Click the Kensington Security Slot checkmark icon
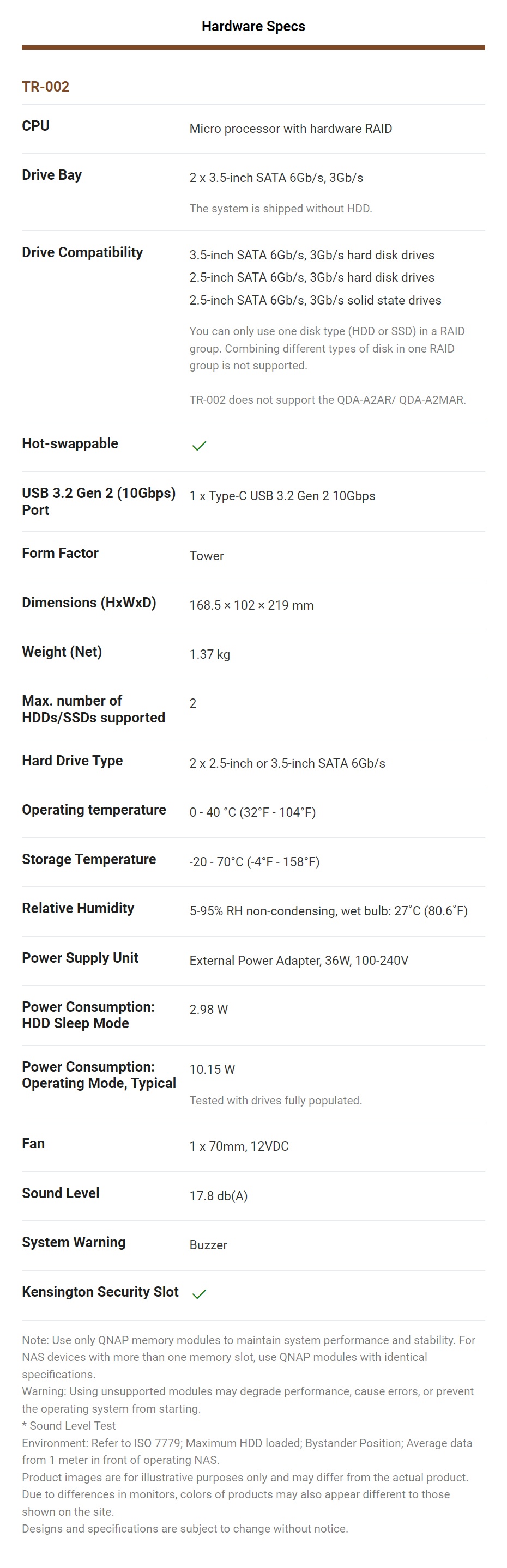507x1568 pixels. [x=200, y=1293]
